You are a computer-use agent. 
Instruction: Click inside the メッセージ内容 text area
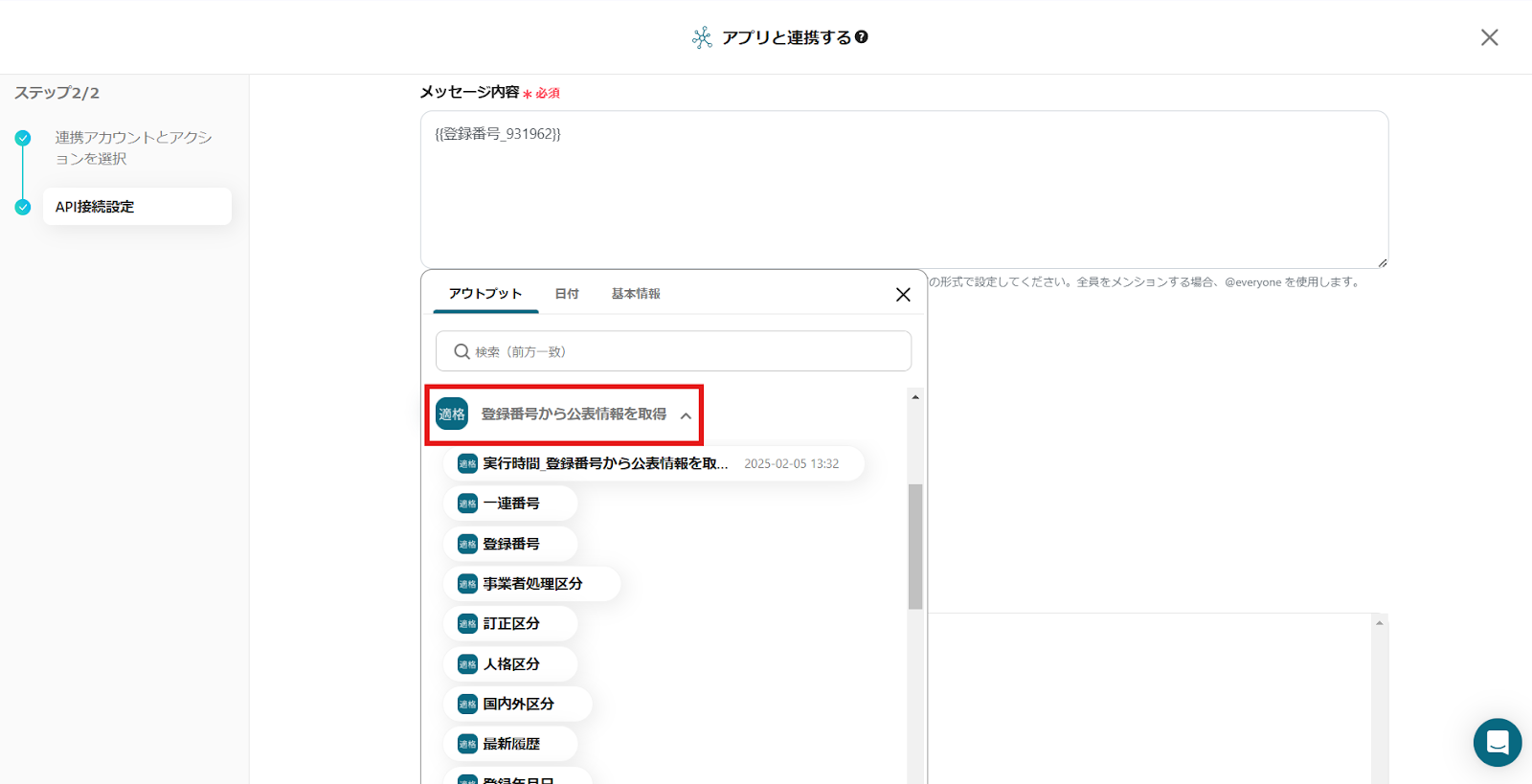[x=904, y=190]
